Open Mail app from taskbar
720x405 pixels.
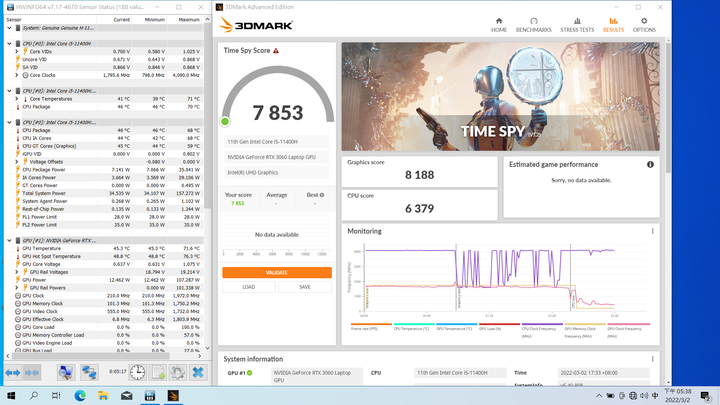[x=127, y=395]
